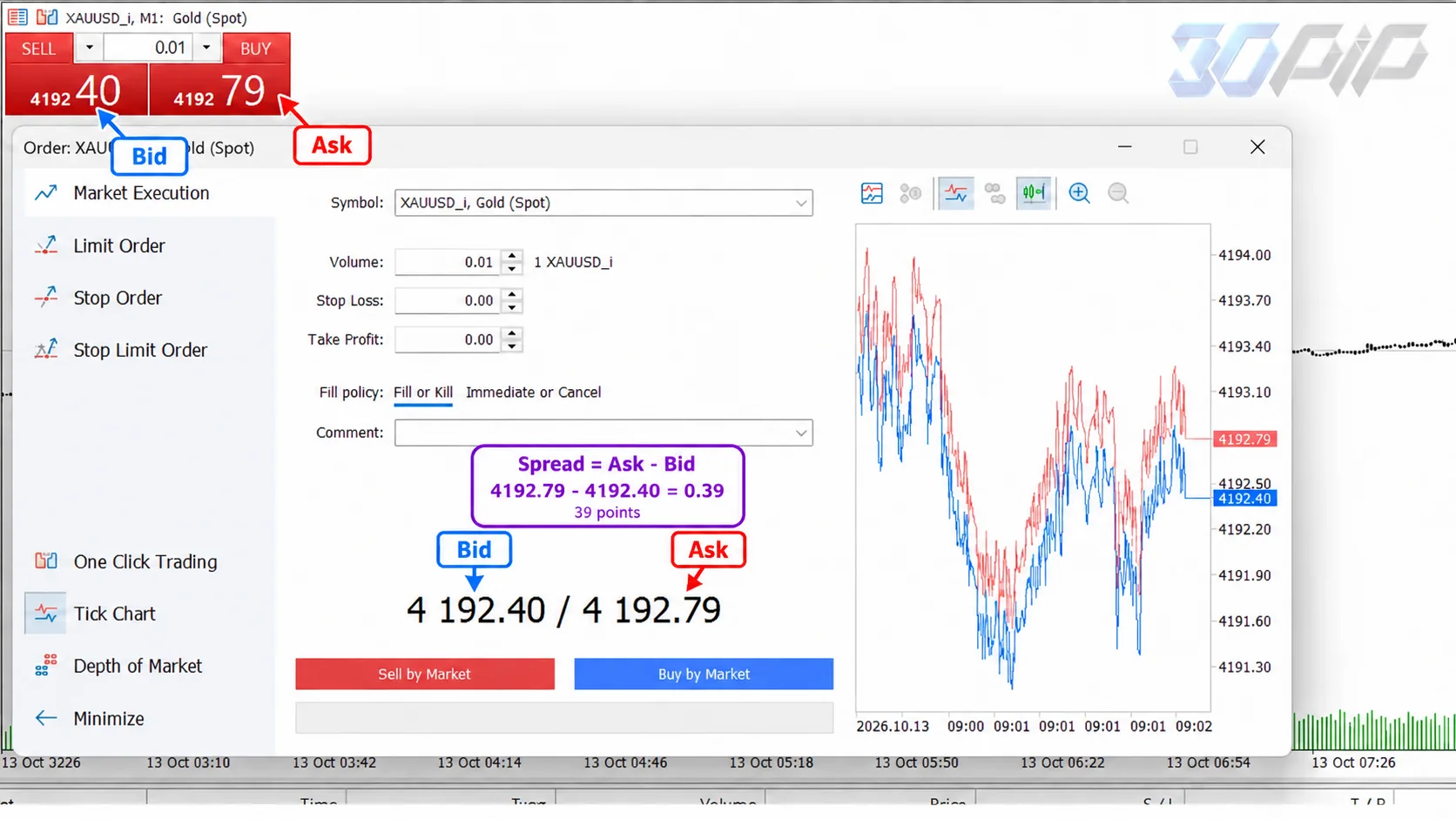Image resolution: width=1456 pixels, height=819 pixels.
Task: Expand the Comment dropdown
Action: pyautogui.click(x=800, y=433)
